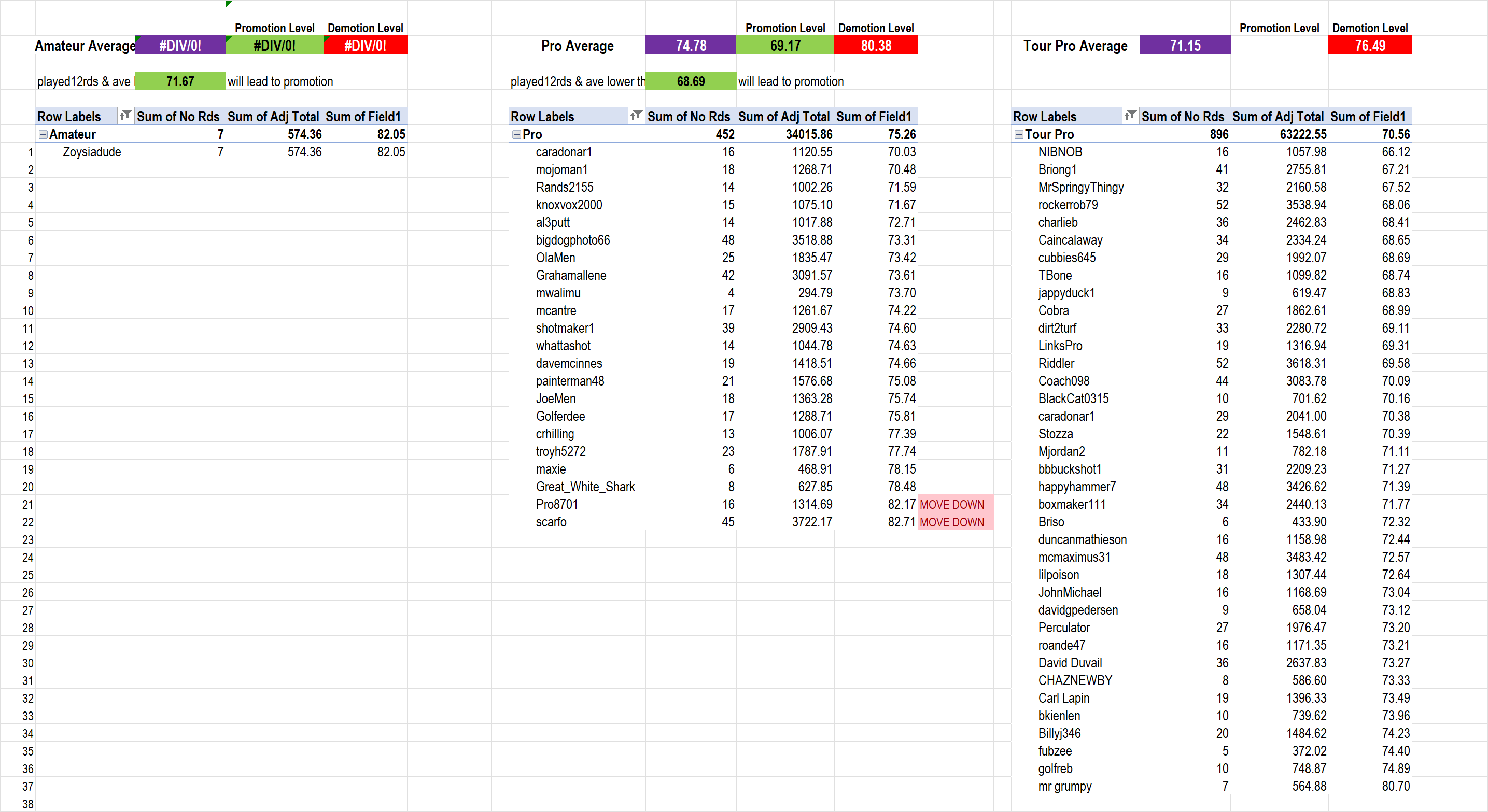The image size is (1488, 812).
Task: Select the NIBNOB player cell
Action: coord(1060,152)
